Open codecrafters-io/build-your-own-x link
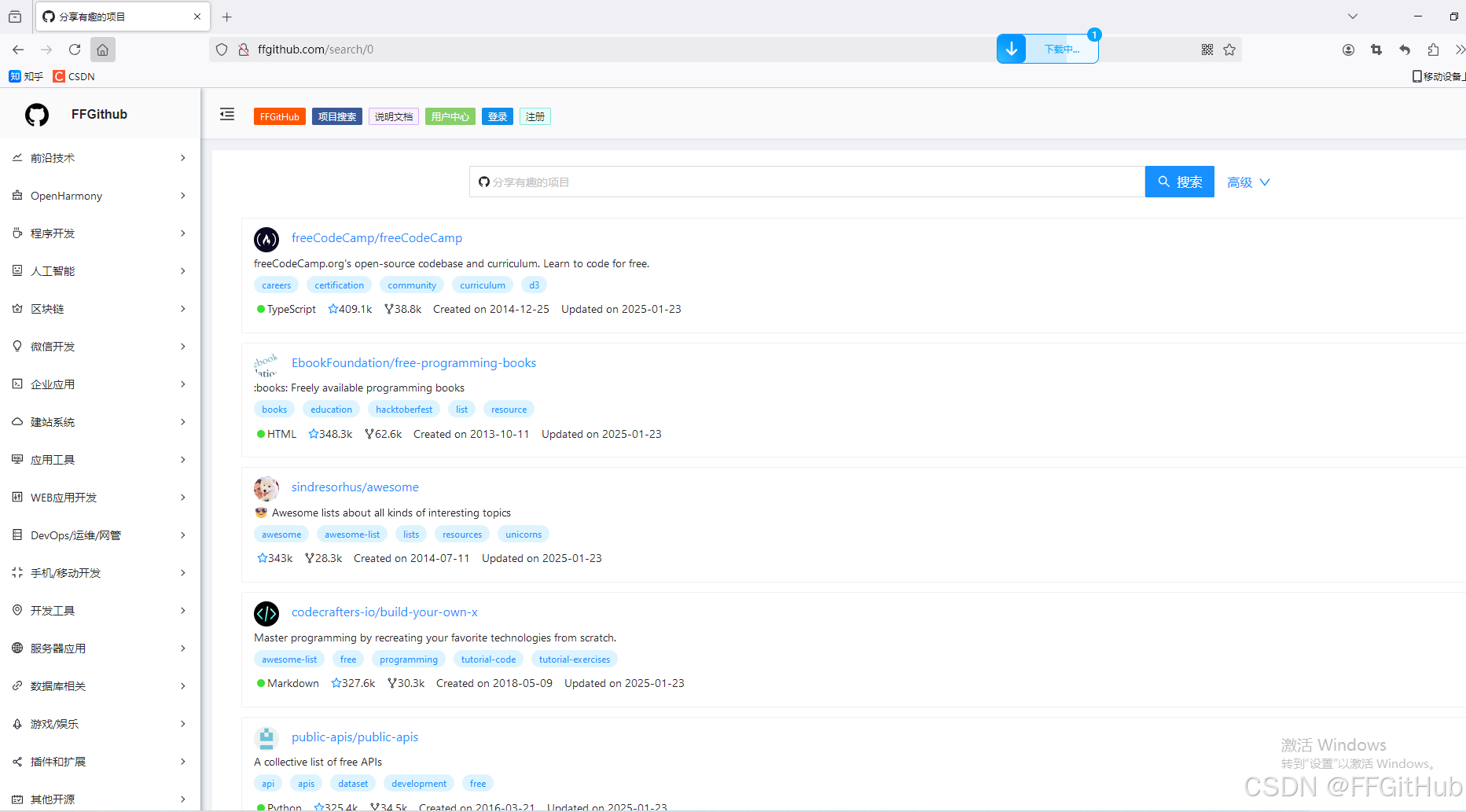The width and height of the screenshot is (1466, 812). tap(384, 612)
